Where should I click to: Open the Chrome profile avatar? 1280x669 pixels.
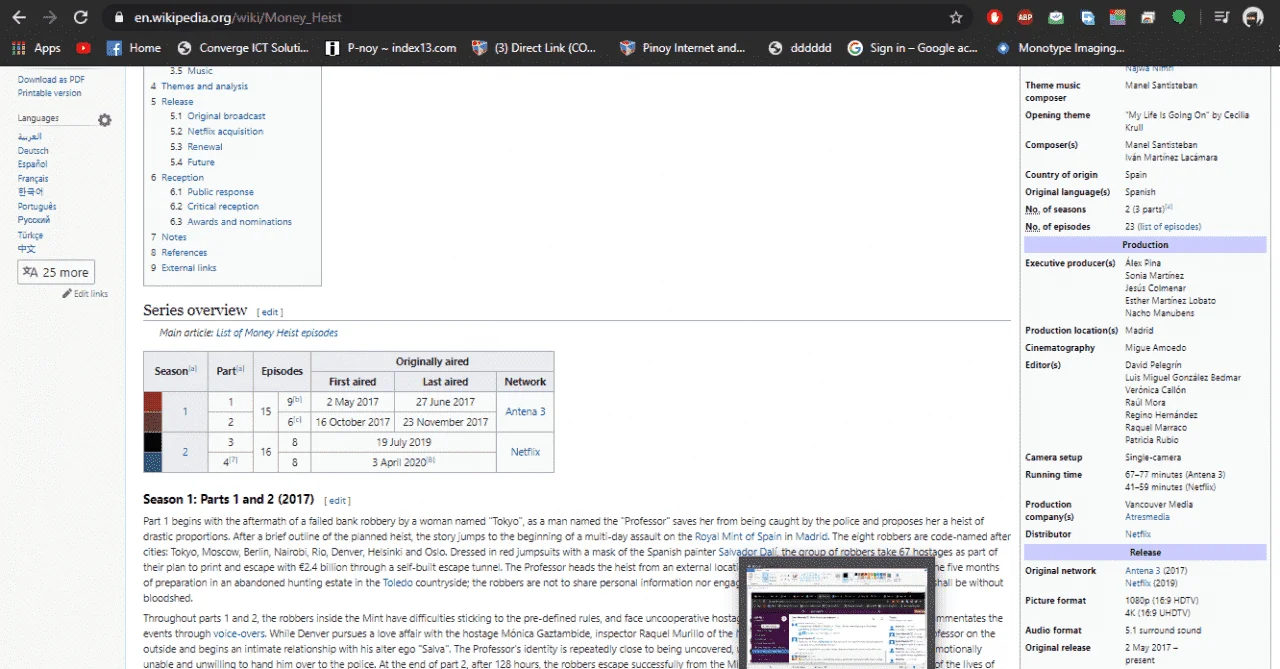point(1253,17)
